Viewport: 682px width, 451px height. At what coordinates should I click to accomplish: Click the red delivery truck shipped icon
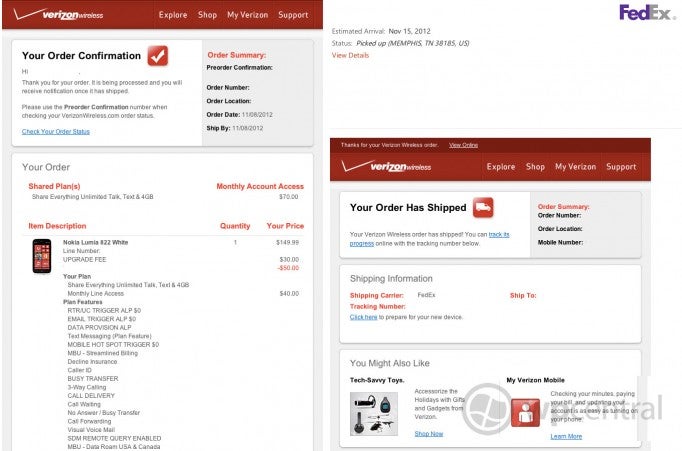click(483, 207)
